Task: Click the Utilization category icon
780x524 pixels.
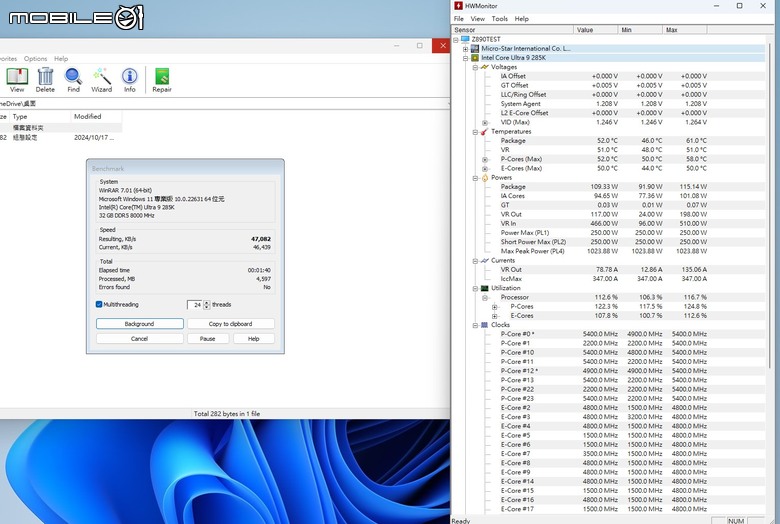Action: (485, 288)
